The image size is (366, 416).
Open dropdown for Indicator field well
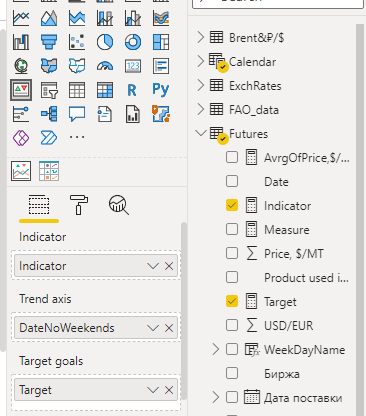[x=153, y=266]
